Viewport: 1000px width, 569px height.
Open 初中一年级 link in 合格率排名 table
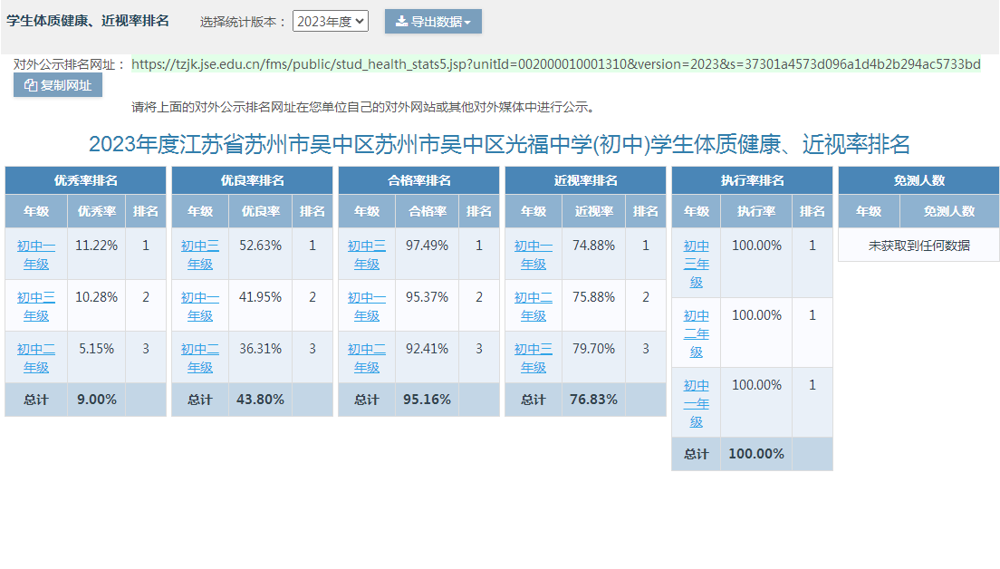pos(367,306)
